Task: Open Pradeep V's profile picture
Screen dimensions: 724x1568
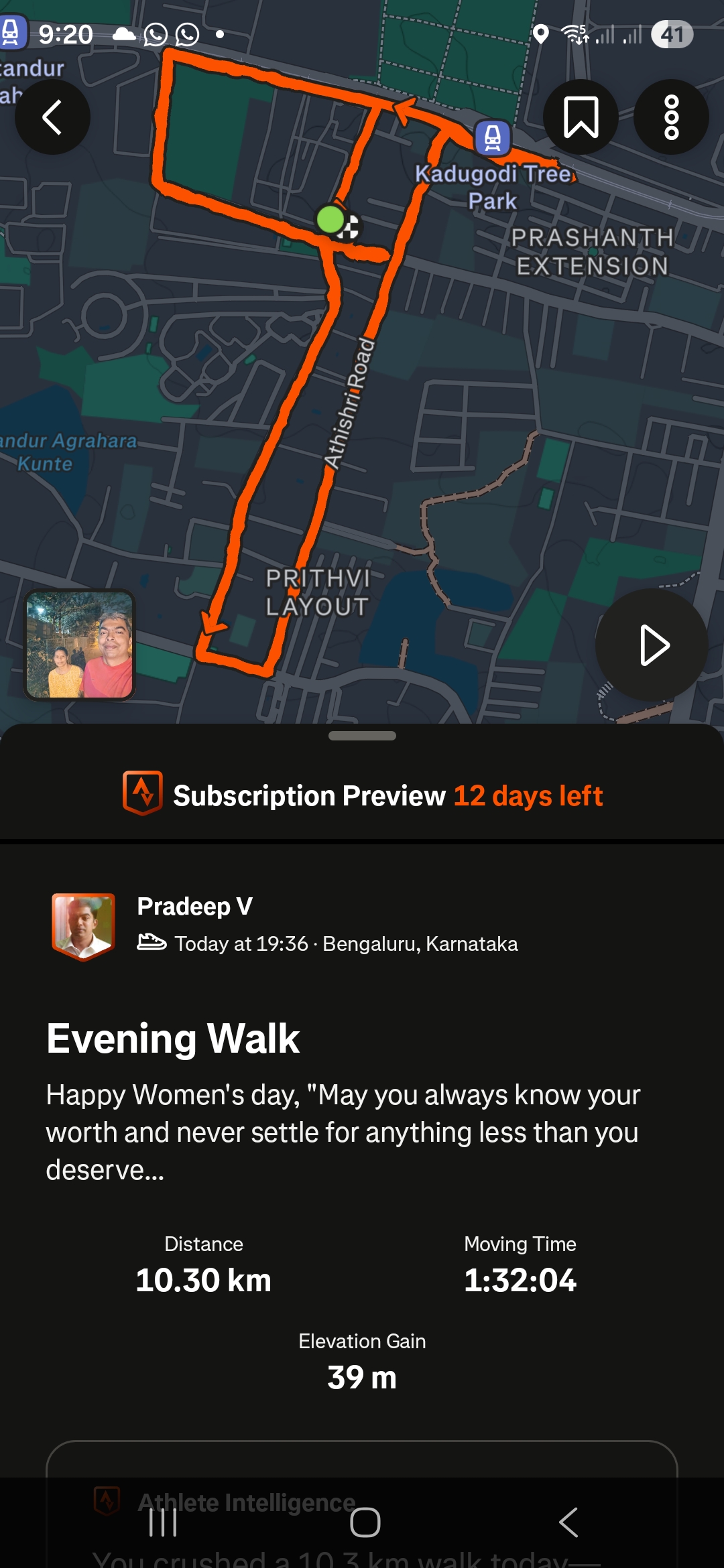Action: point(84,926)
